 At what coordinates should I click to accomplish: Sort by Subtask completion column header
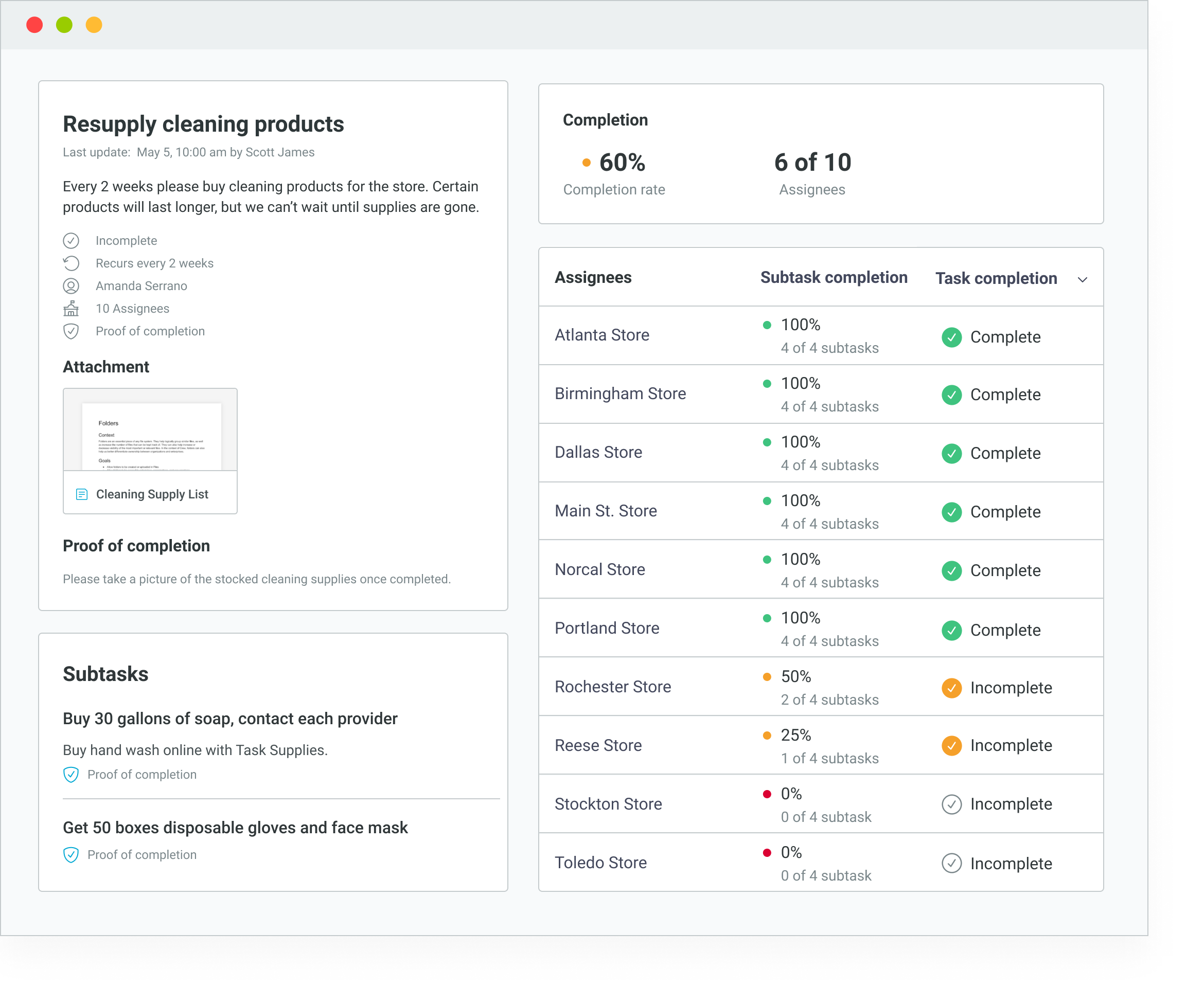[834, 278]
